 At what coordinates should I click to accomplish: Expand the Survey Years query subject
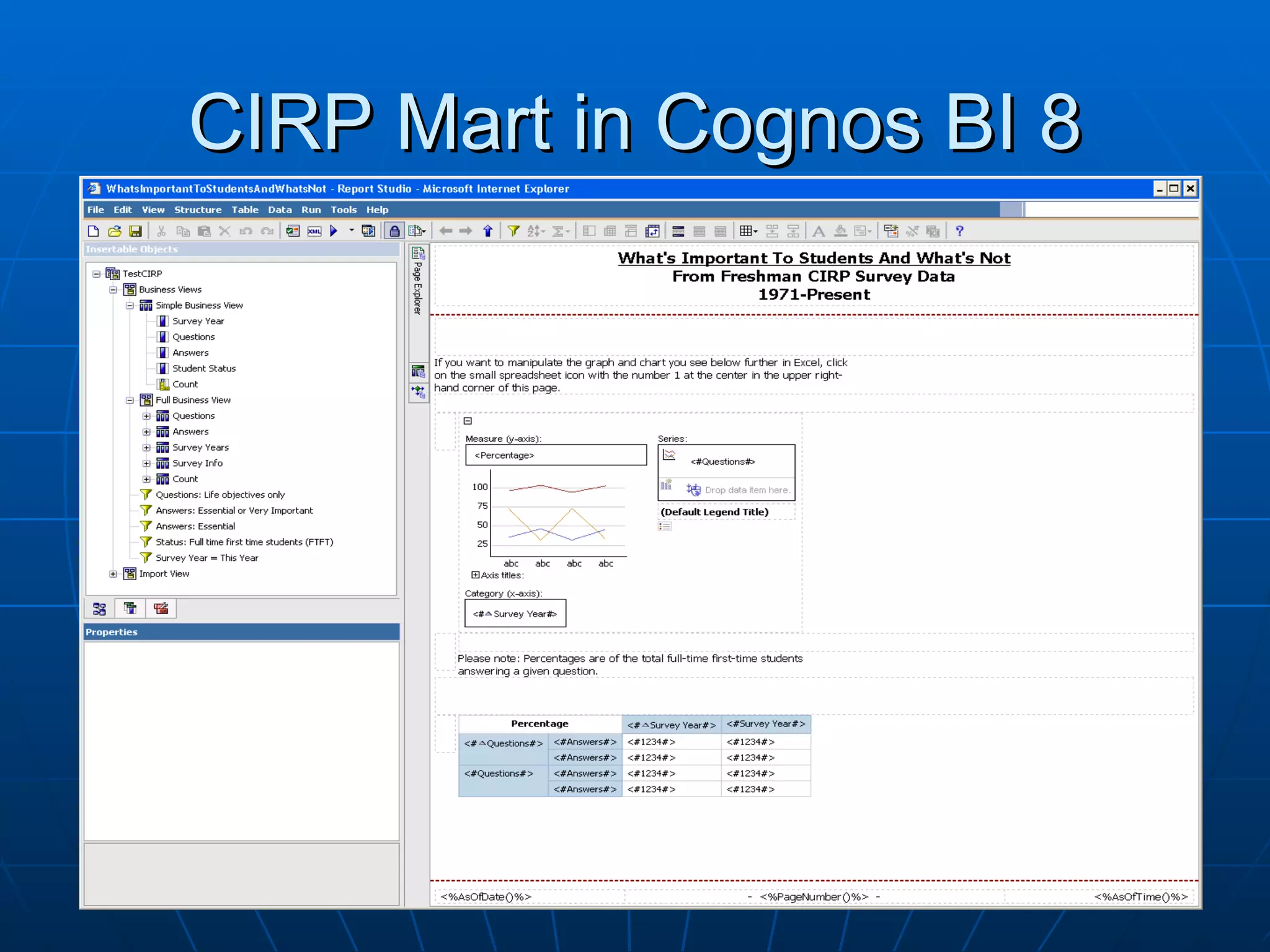(146, 447)
